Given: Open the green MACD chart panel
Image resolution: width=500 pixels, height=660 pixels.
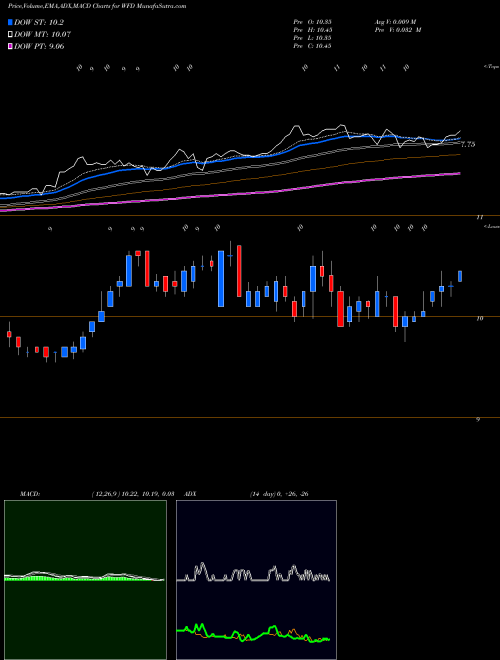Looking at the screenshot, I should (85, 580).
